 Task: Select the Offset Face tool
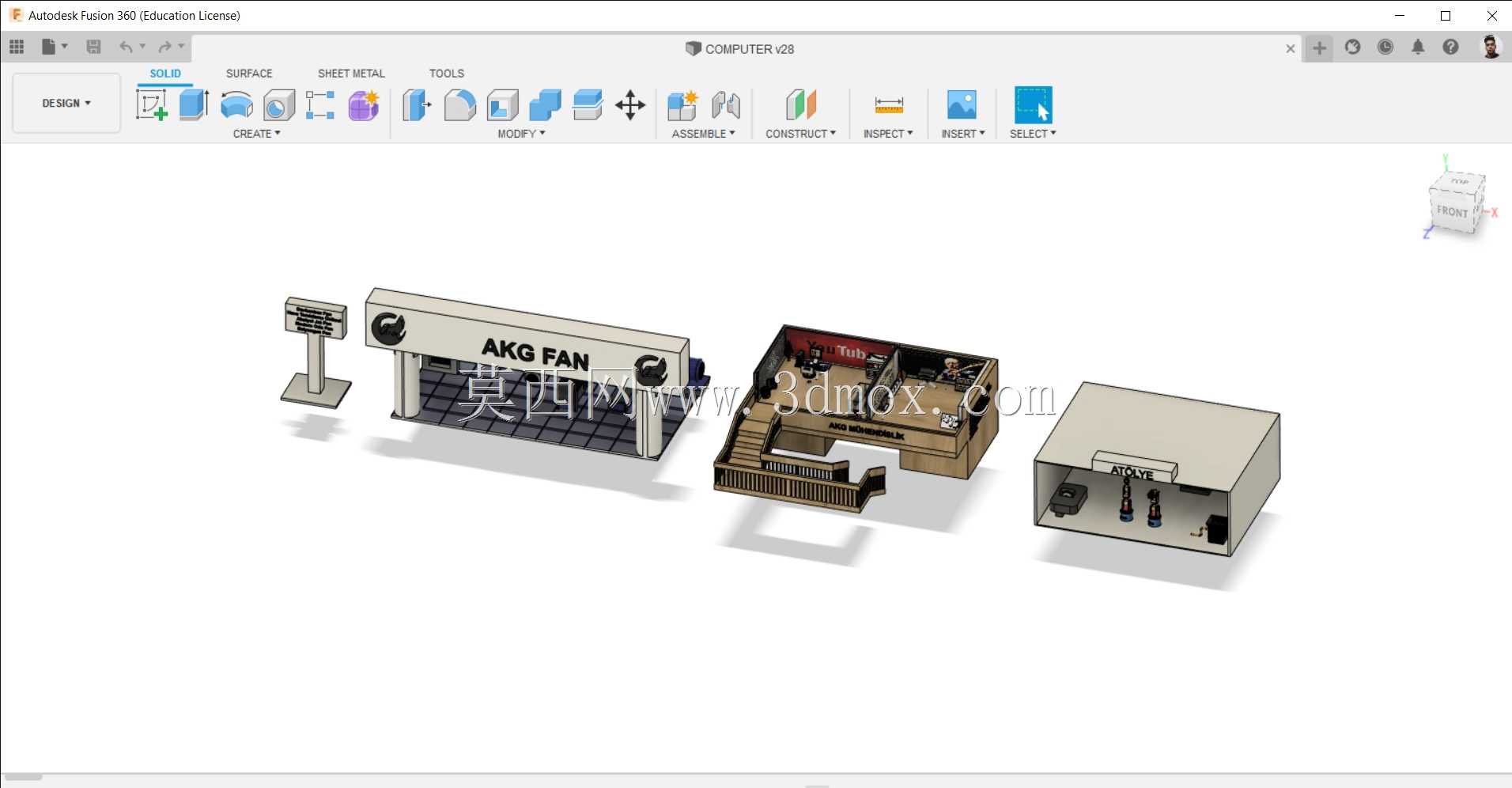point(588,105)
